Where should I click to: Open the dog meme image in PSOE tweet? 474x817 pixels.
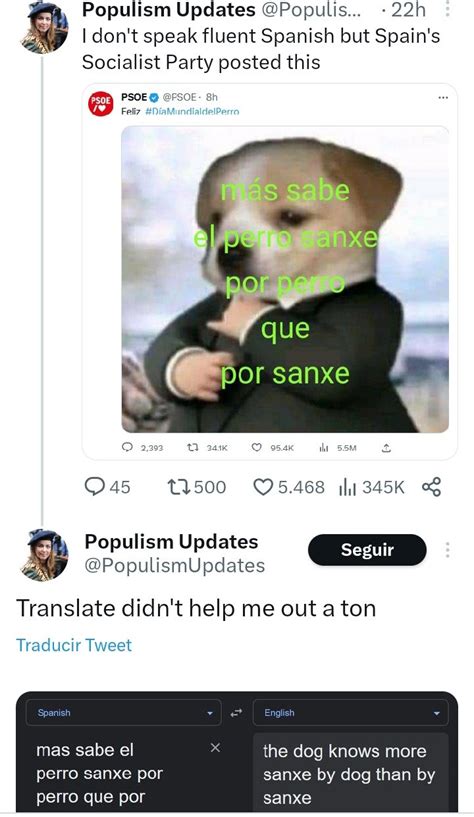coord(285,279)
